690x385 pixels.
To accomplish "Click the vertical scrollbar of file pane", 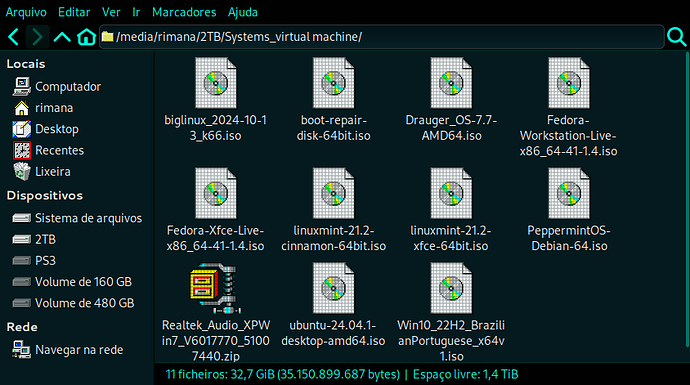I will 687,200.
